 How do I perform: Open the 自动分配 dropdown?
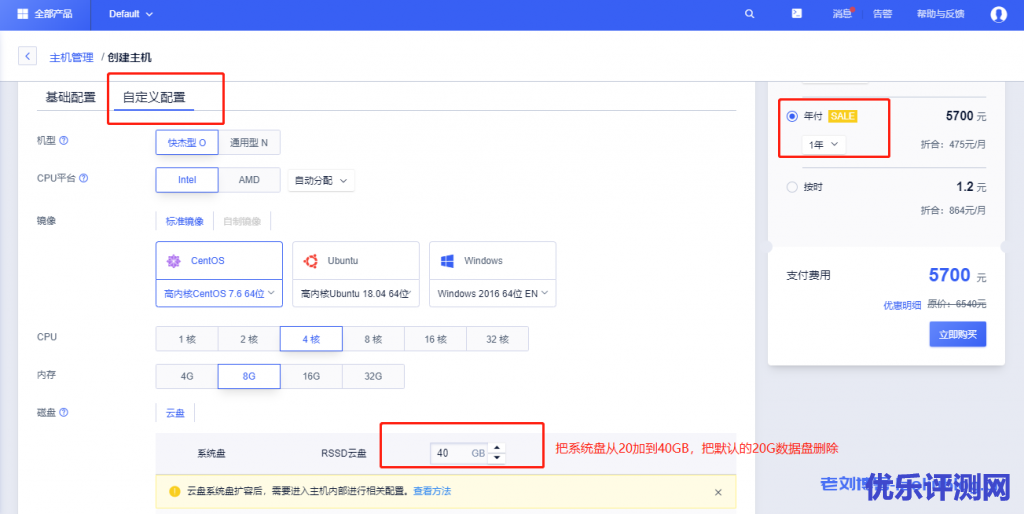pyautogui.click(x=321, y=180)
